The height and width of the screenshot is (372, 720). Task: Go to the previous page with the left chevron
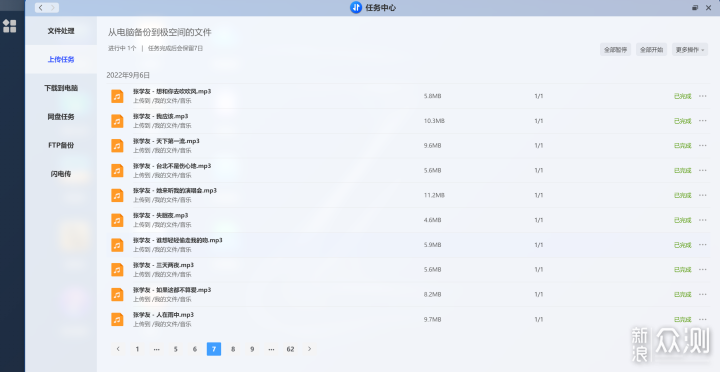(118, 349)
